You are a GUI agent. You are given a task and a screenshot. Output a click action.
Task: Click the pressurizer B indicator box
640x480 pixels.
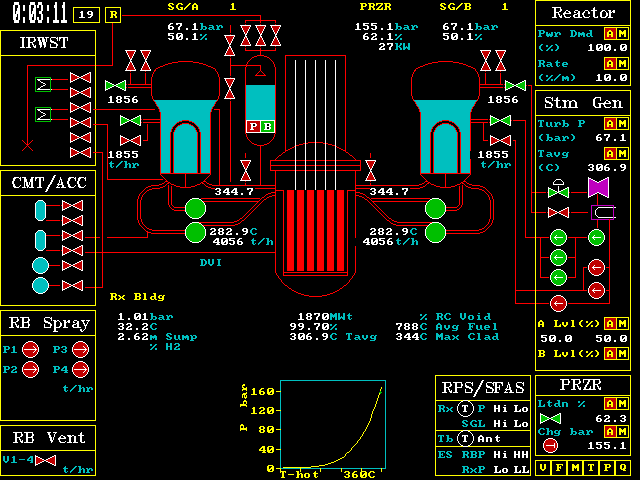[x=267, y=126]
